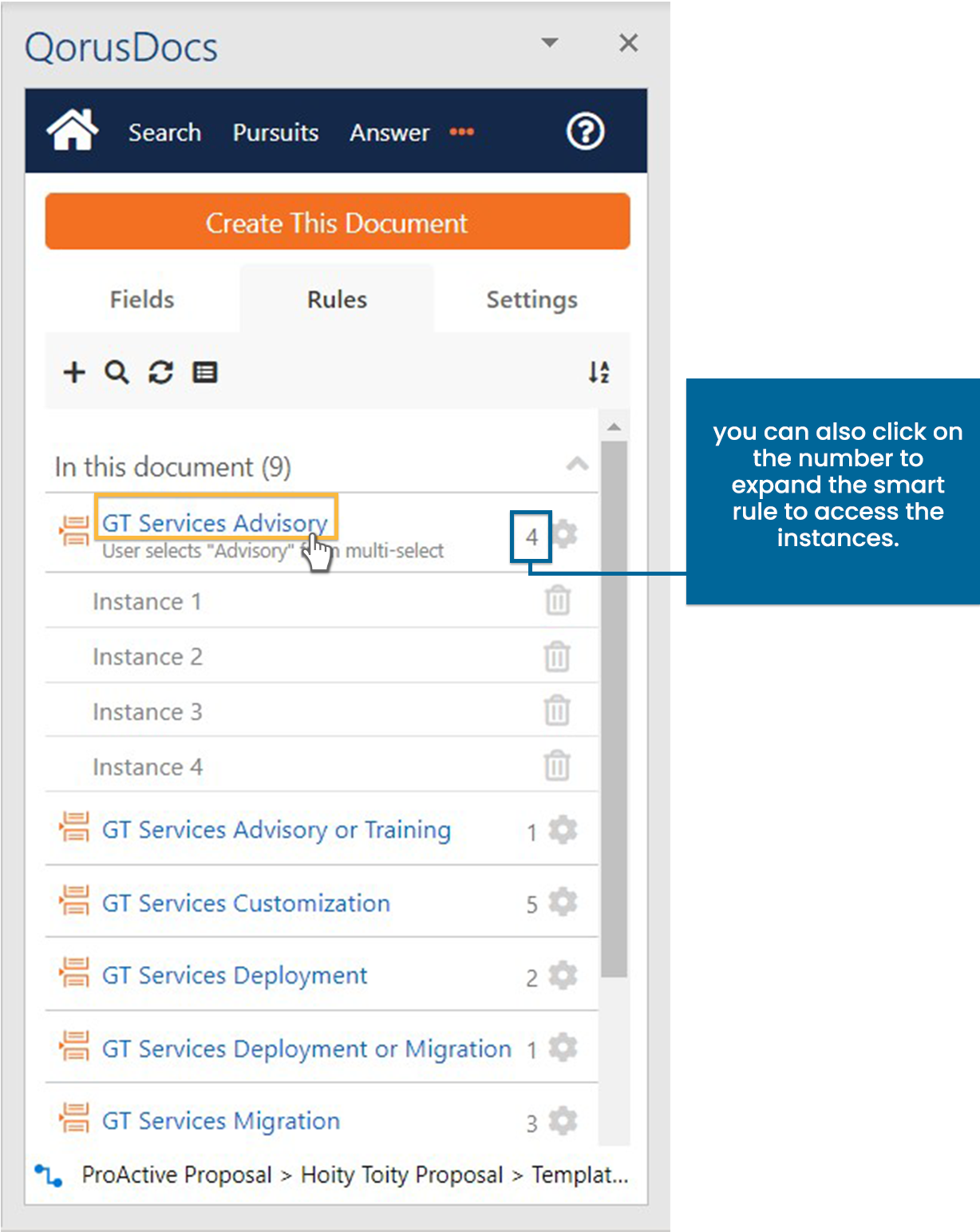Add a new rule with the plus icon
Screen dimensions: 980x1232
point(74,372)
